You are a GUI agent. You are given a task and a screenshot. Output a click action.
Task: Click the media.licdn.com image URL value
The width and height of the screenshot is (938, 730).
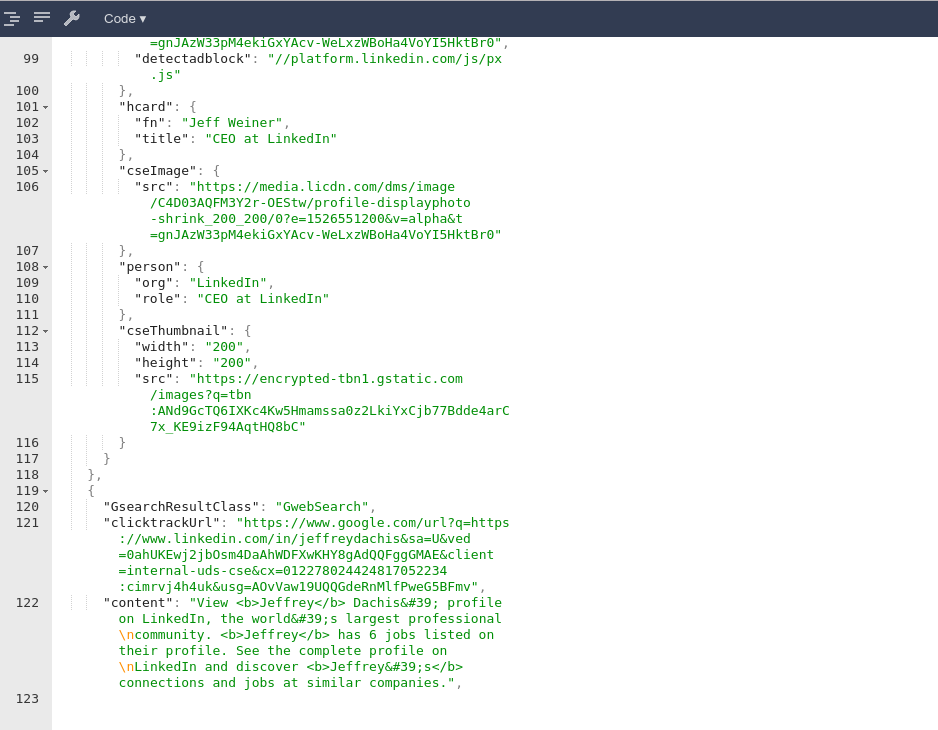point(325,211)
